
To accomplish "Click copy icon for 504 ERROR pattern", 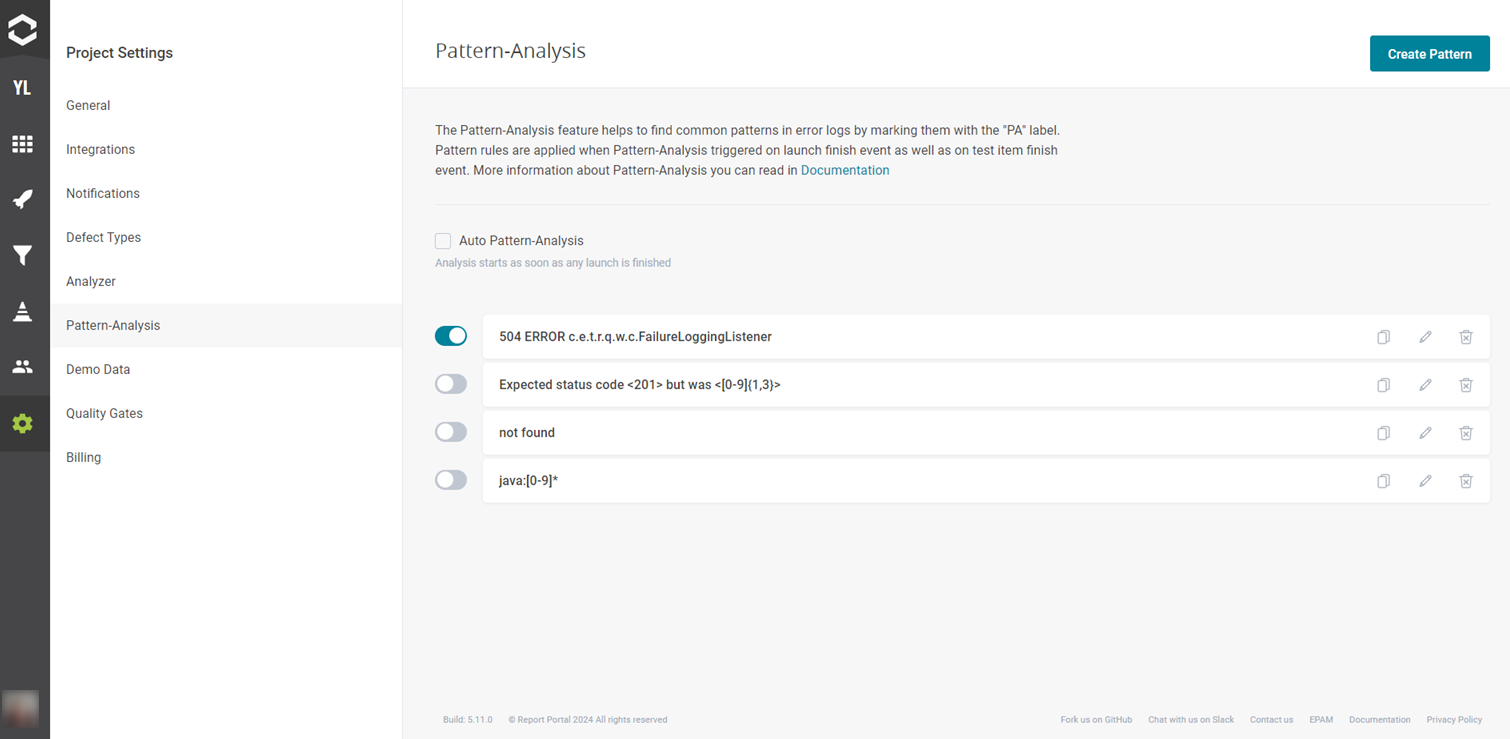I will (1383, 337).
